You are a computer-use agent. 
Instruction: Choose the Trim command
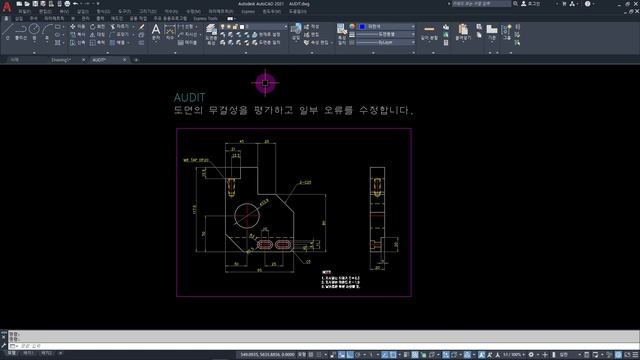click(x=120, y=27)
